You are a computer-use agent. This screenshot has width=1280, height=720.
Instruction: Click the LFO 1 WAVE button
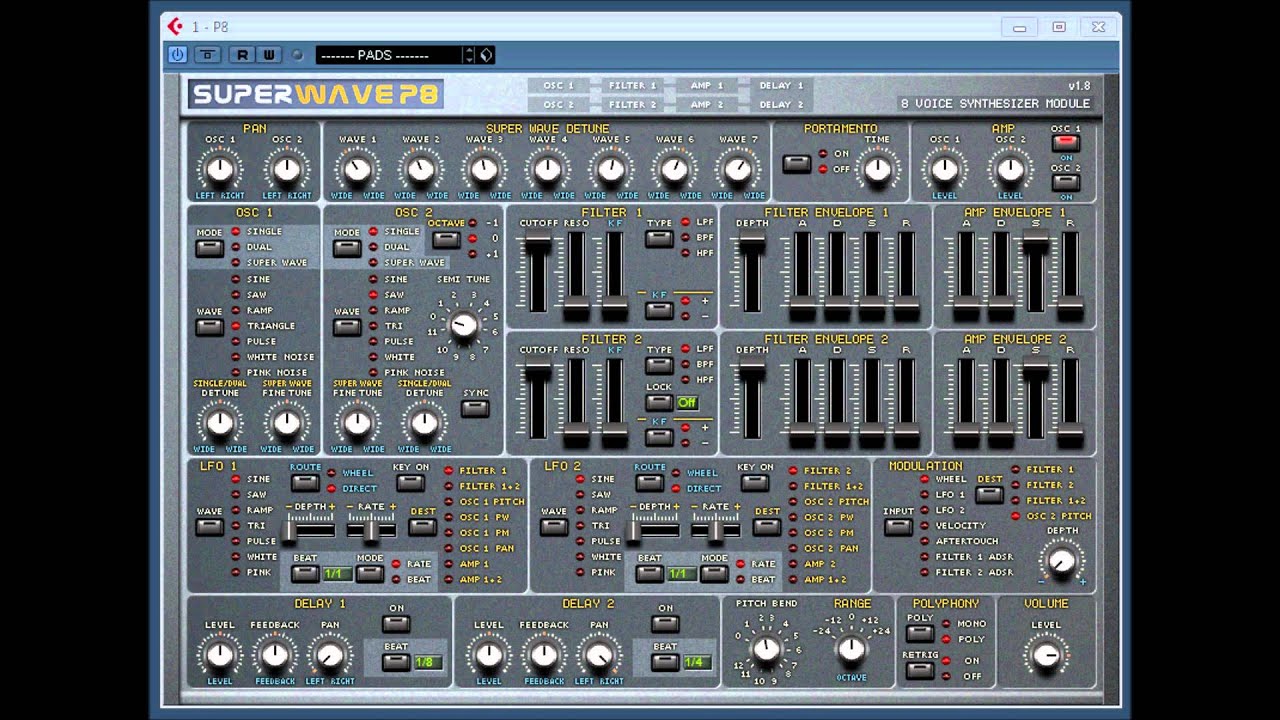coord(209,527)
